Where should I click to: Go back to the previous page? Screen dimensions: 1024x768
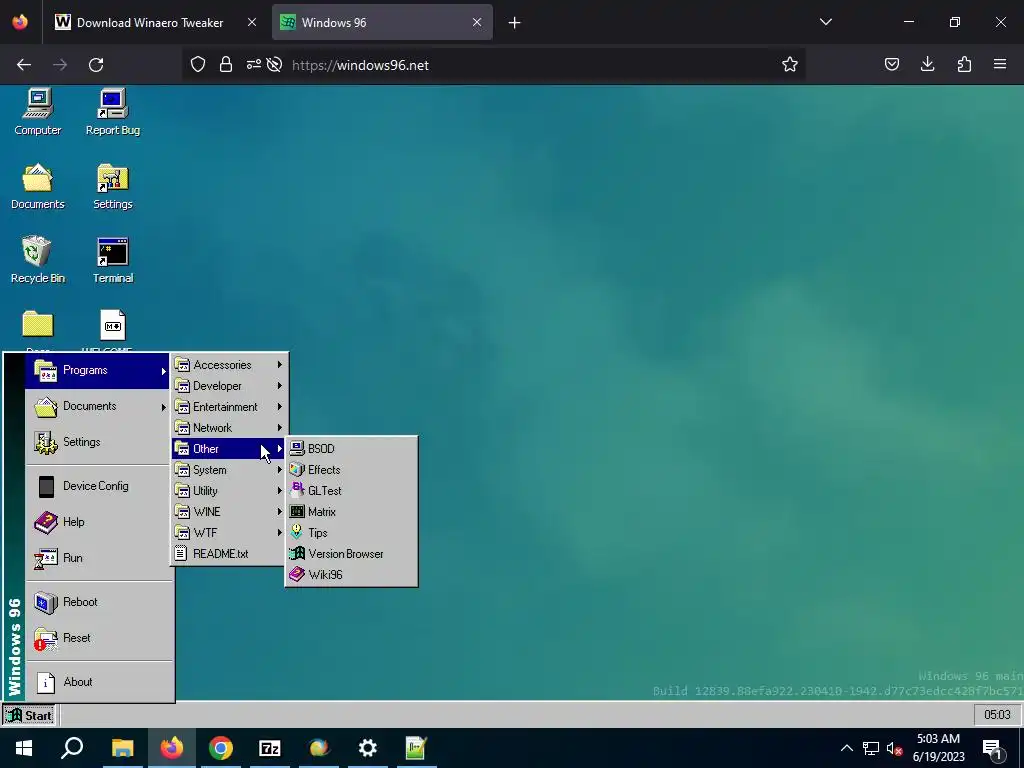click(x=24, y=65)
